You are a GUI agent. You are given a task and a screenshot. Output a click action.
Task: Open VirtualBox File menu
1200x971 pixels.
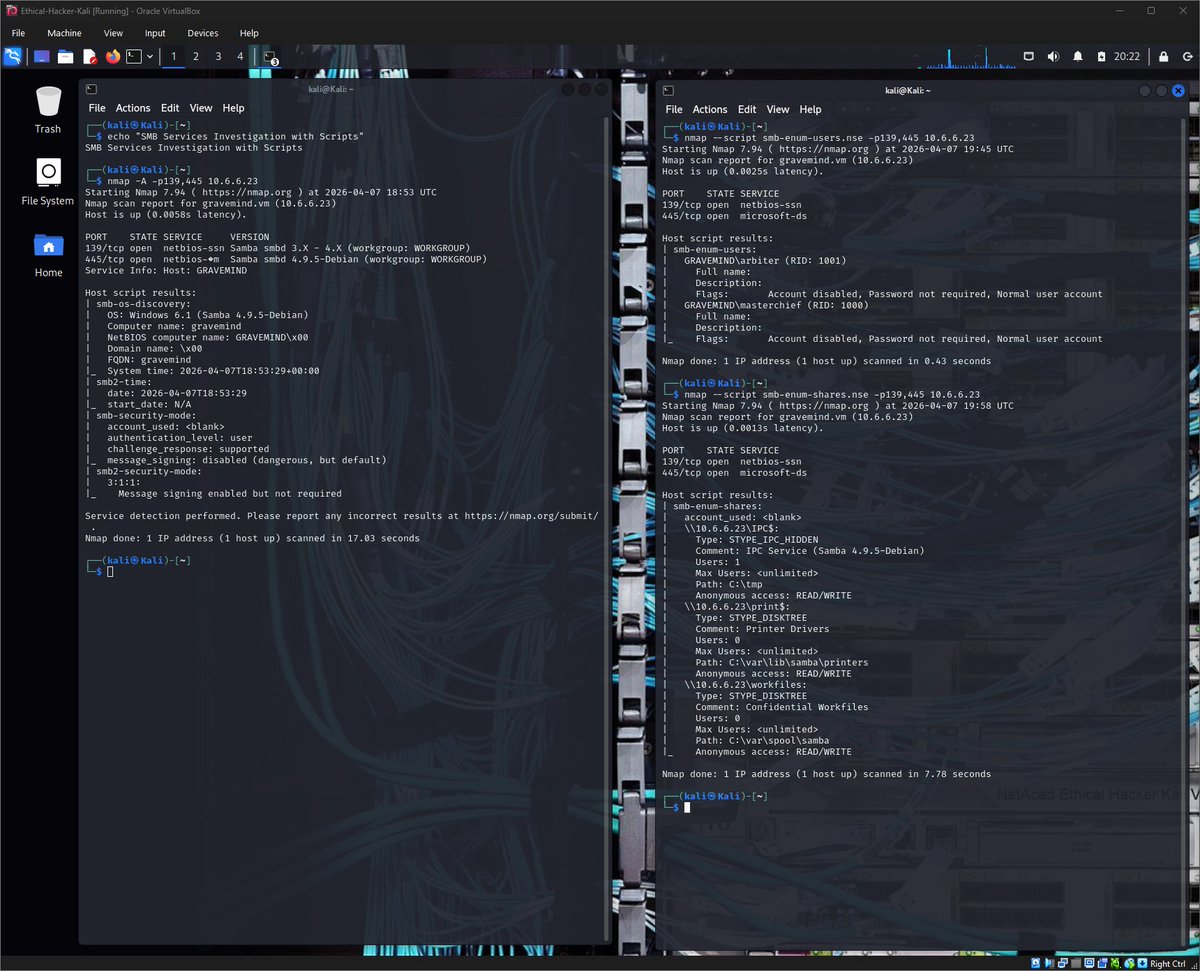click(x=18, y=33)
